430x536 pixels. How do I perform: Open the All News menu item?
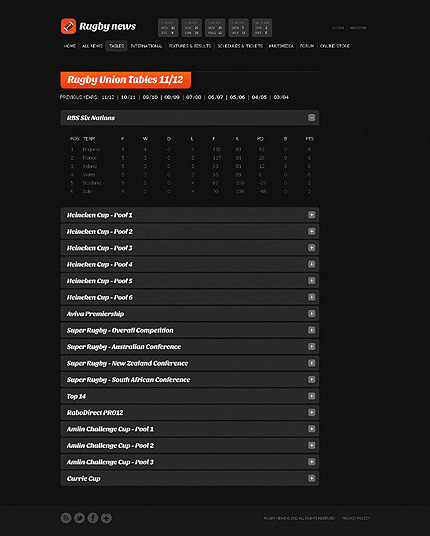92,46
